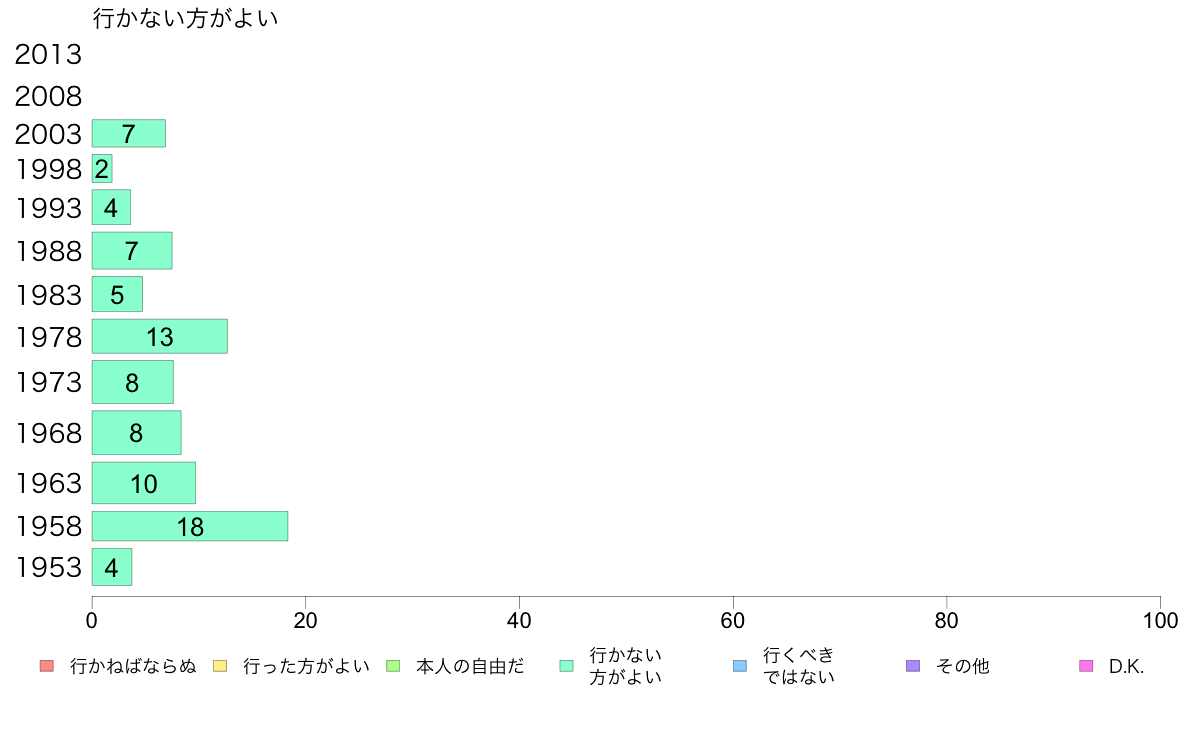
Task: Click the purple その他 legend swatch
Action: coord(913,666)
